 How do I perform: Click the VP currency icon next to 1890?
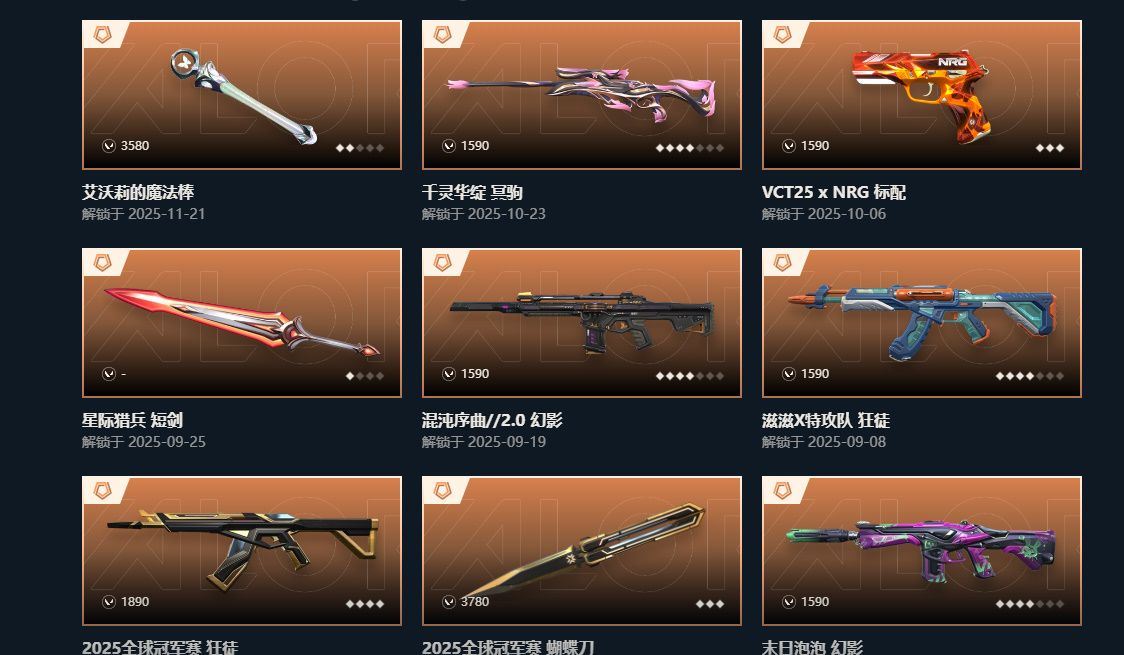click(109, 601)
